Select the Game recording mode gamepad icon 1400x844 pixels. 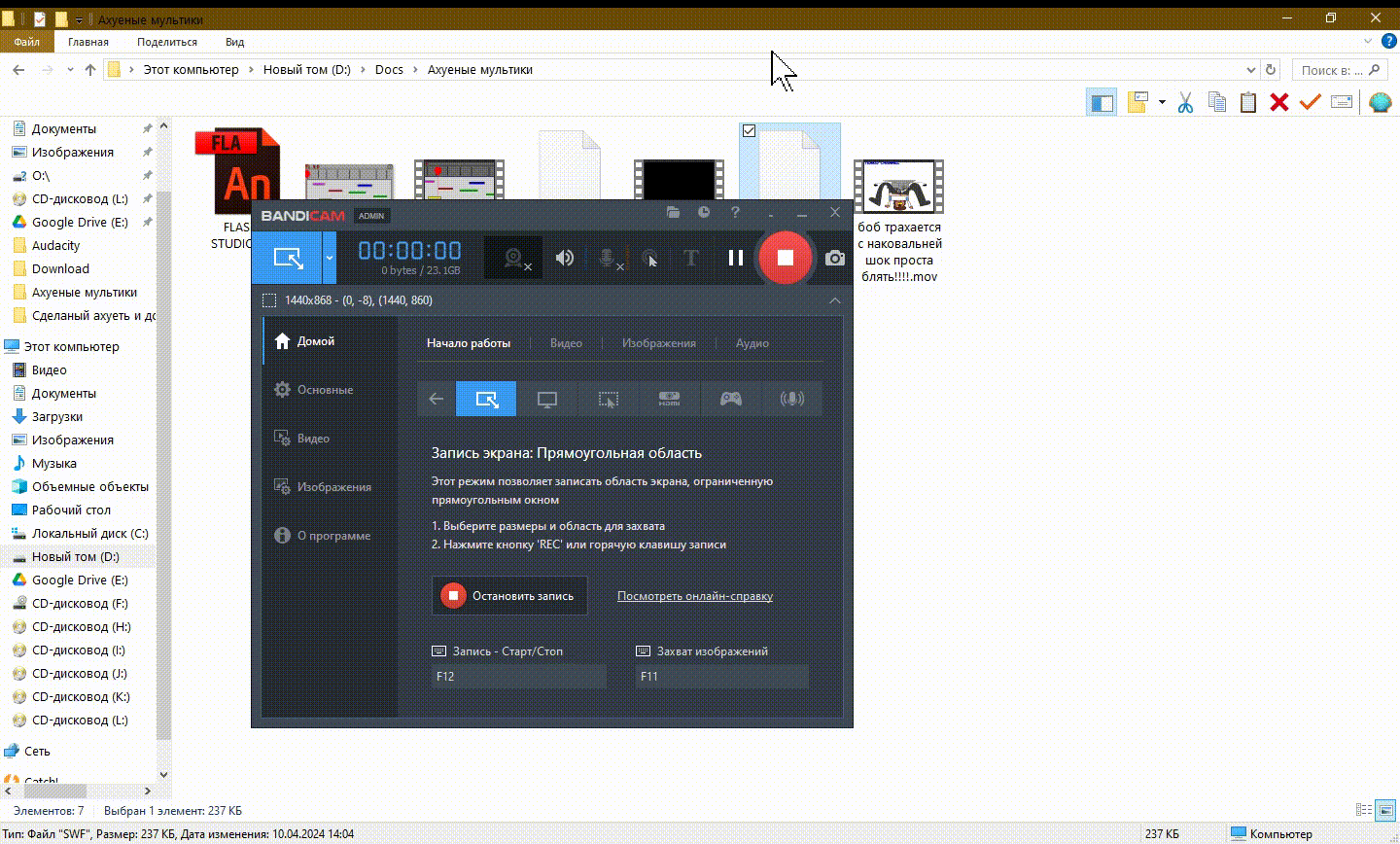730,399
